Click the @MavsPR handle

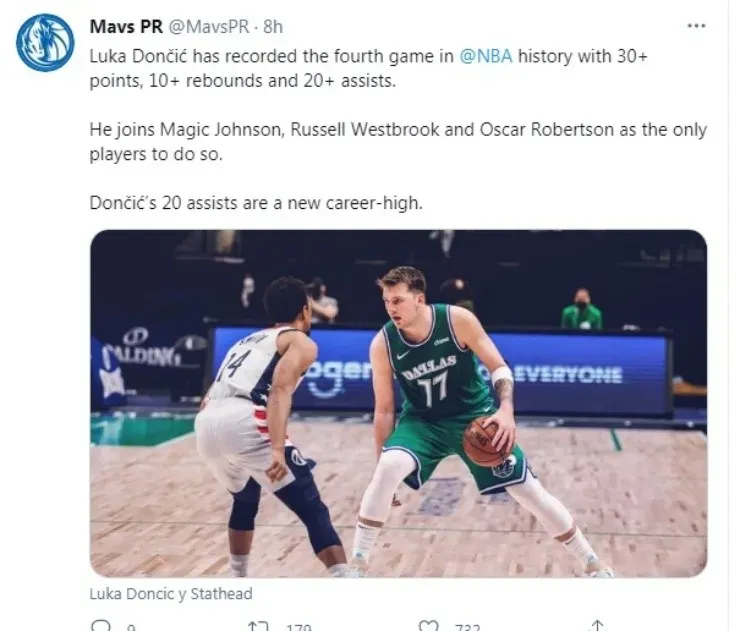tap(213, 27)
